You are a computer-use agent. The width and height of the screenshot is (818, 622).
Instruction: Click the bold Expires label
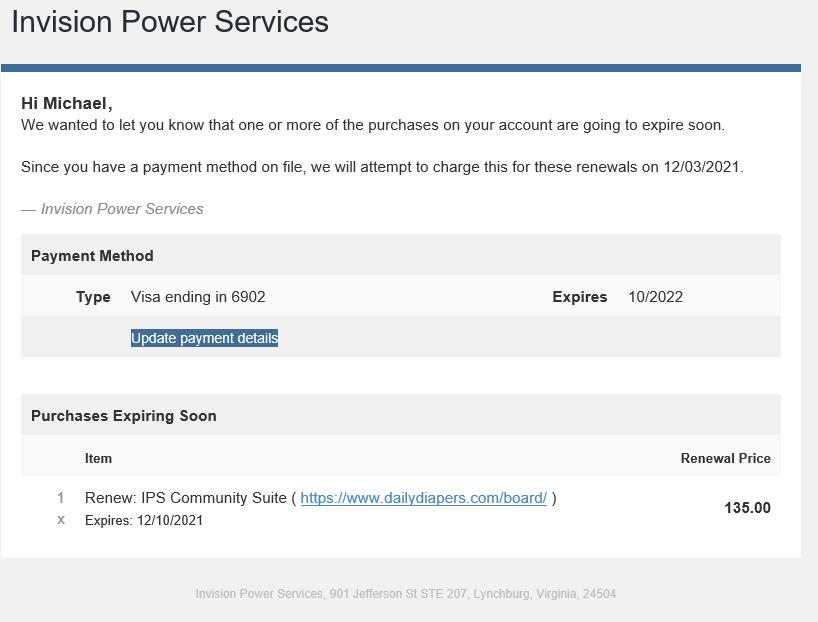(580, 297)
